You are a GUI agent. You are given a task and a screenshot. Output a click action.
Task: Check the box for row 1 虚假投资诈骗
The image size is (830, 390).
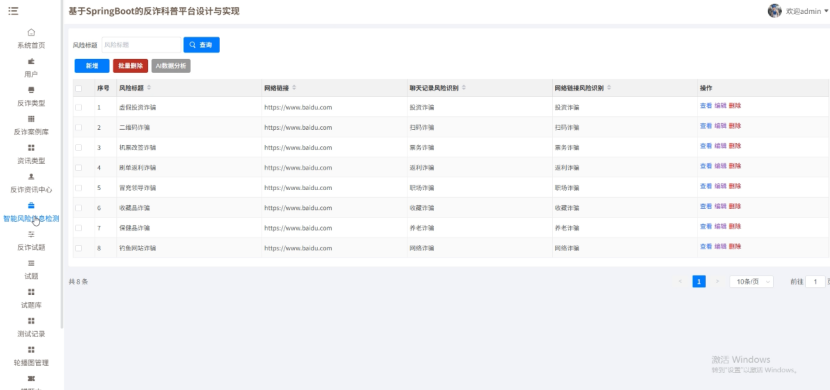pos(78,107)
